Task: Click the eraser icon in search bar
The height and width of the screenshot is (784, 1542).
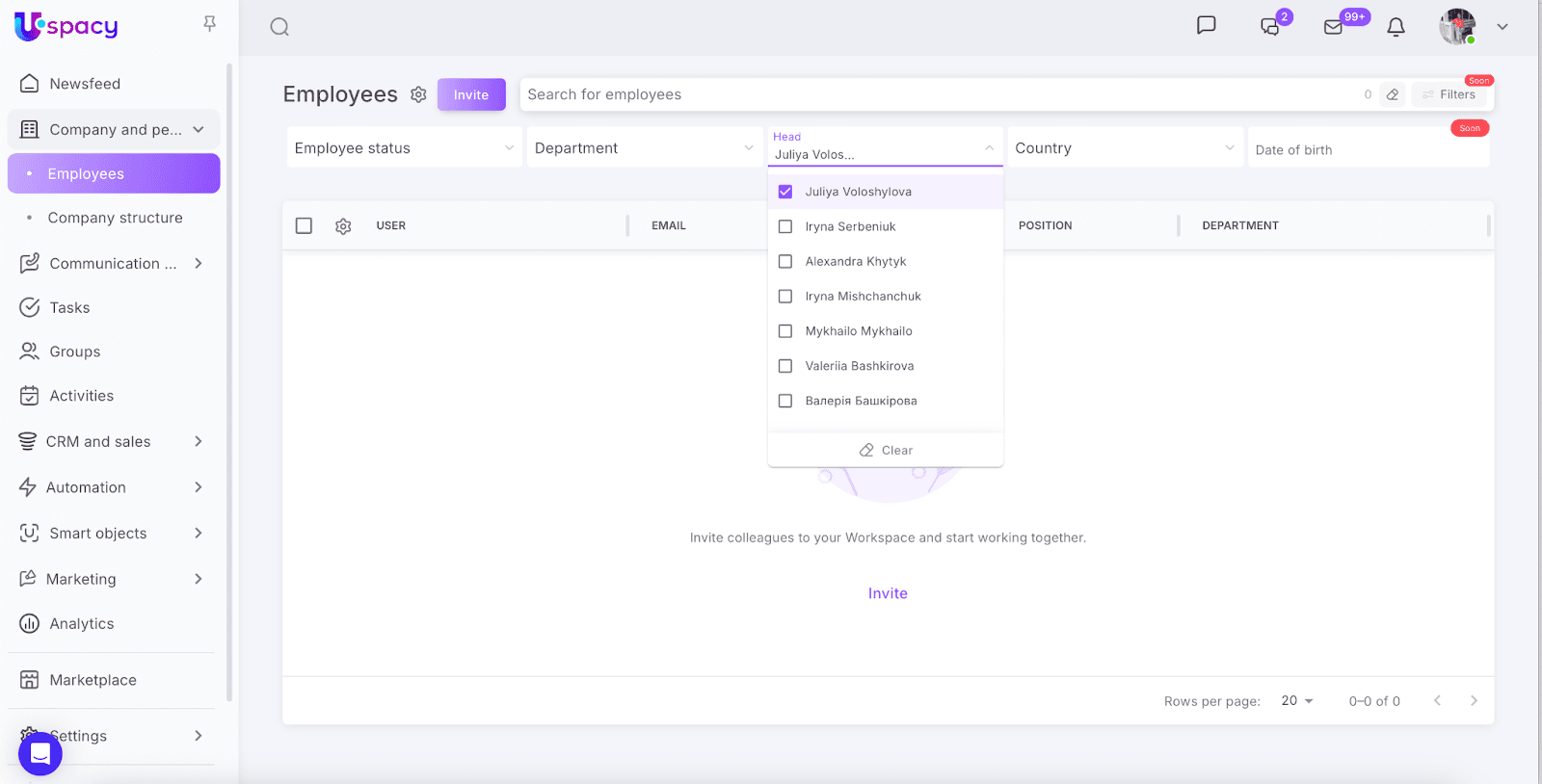Action: [1393, 94]
